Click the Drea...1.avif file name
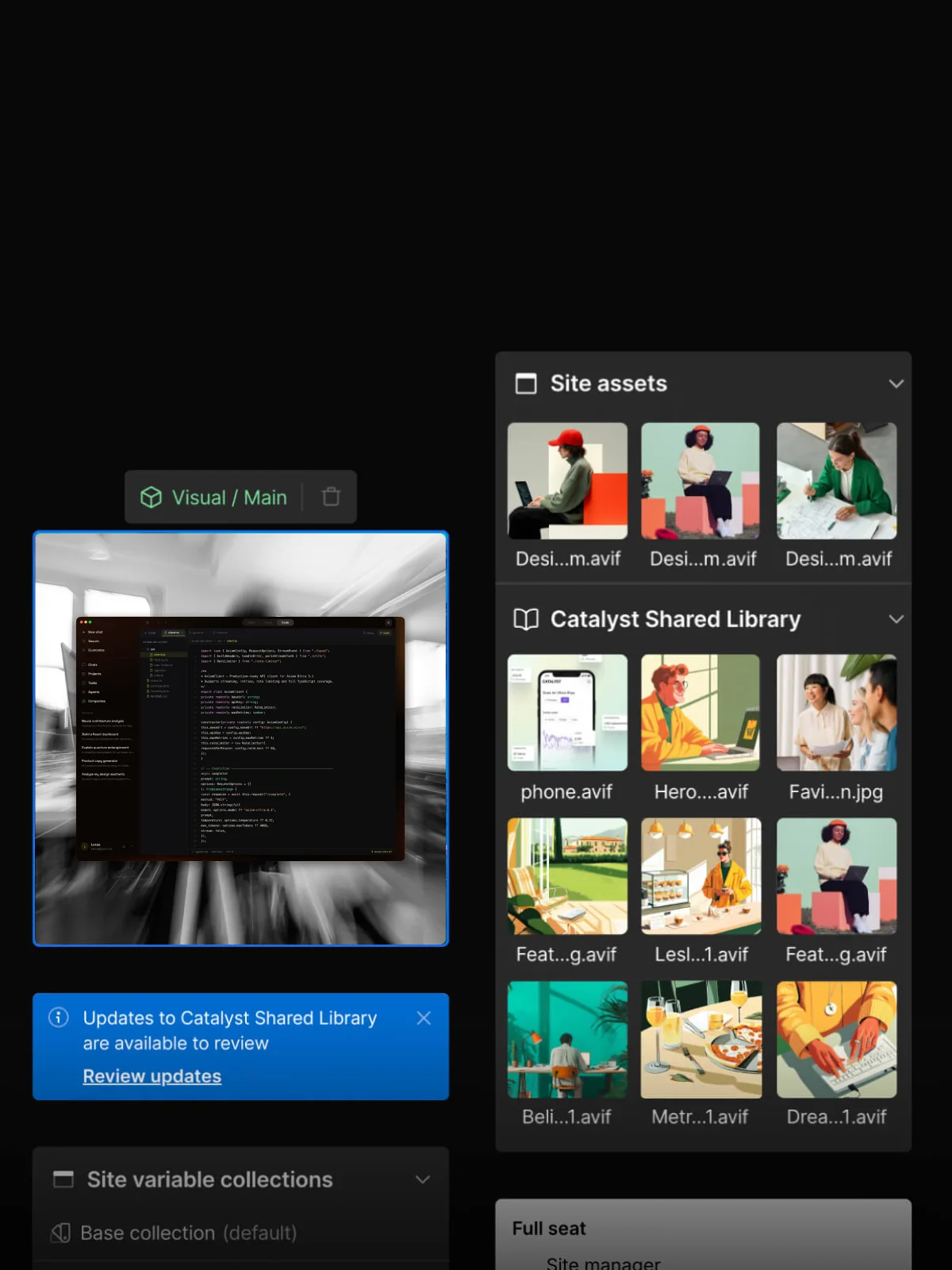This screenshot has width=952, height=1270. point(836,1117)
